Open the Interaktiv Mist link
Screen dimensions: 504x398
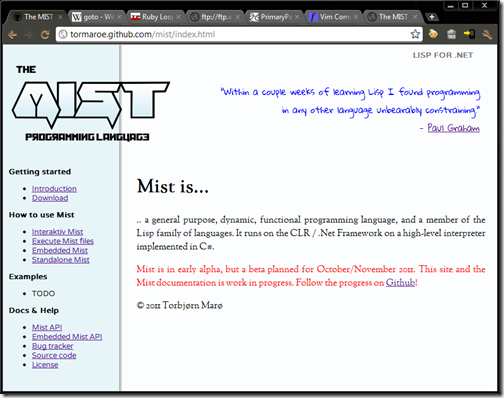tap(57, 232)
